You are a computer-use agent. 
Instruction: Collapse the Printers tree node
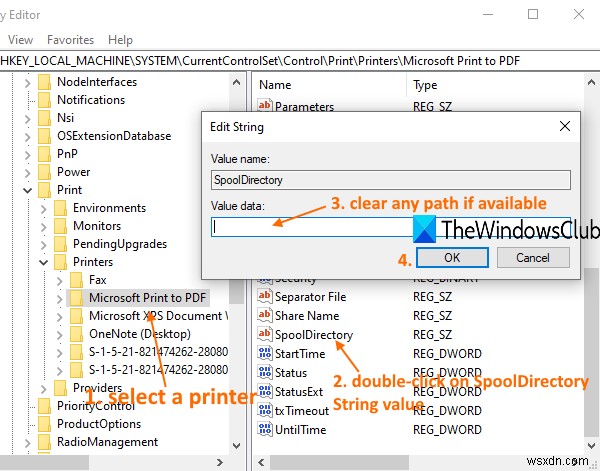pos(44,262)
